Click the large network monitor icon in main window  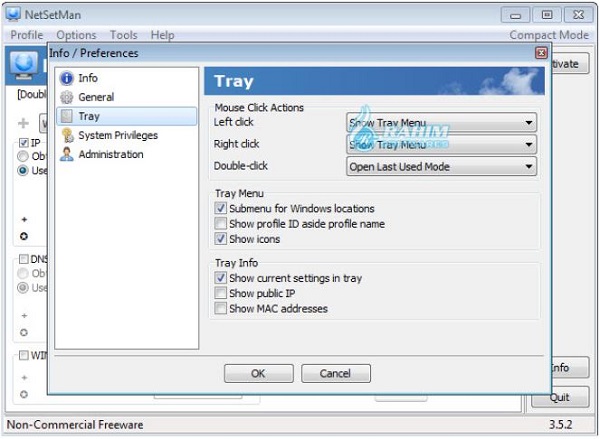click(x=24, y=65)
